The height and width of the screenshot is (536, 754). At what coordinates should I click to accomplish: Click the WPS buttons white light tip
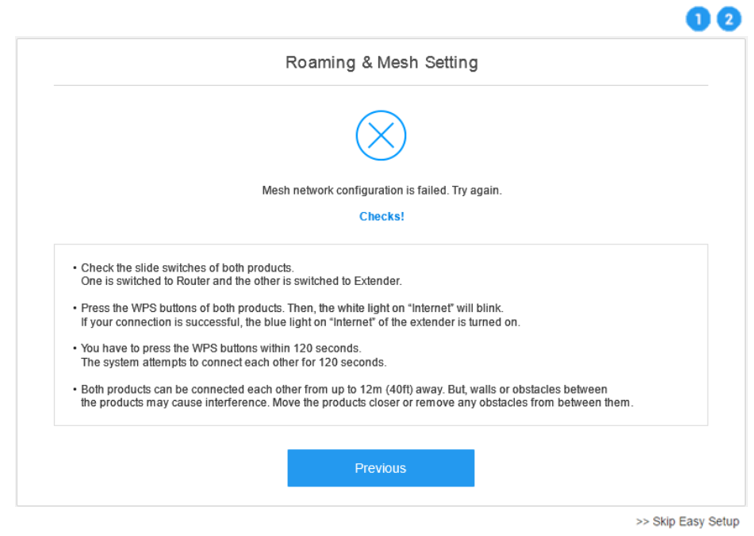point(292,308)
